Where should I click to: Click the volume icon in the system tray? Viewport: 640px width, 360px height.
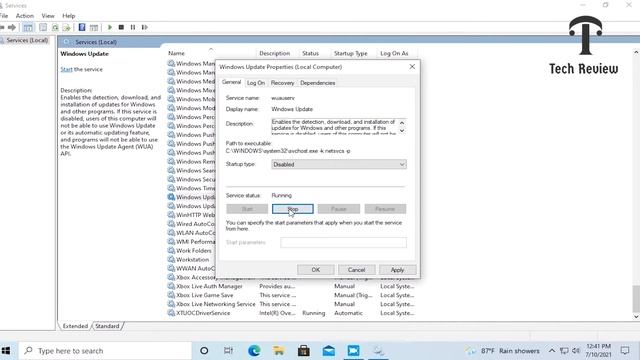[x=576, y=351]
